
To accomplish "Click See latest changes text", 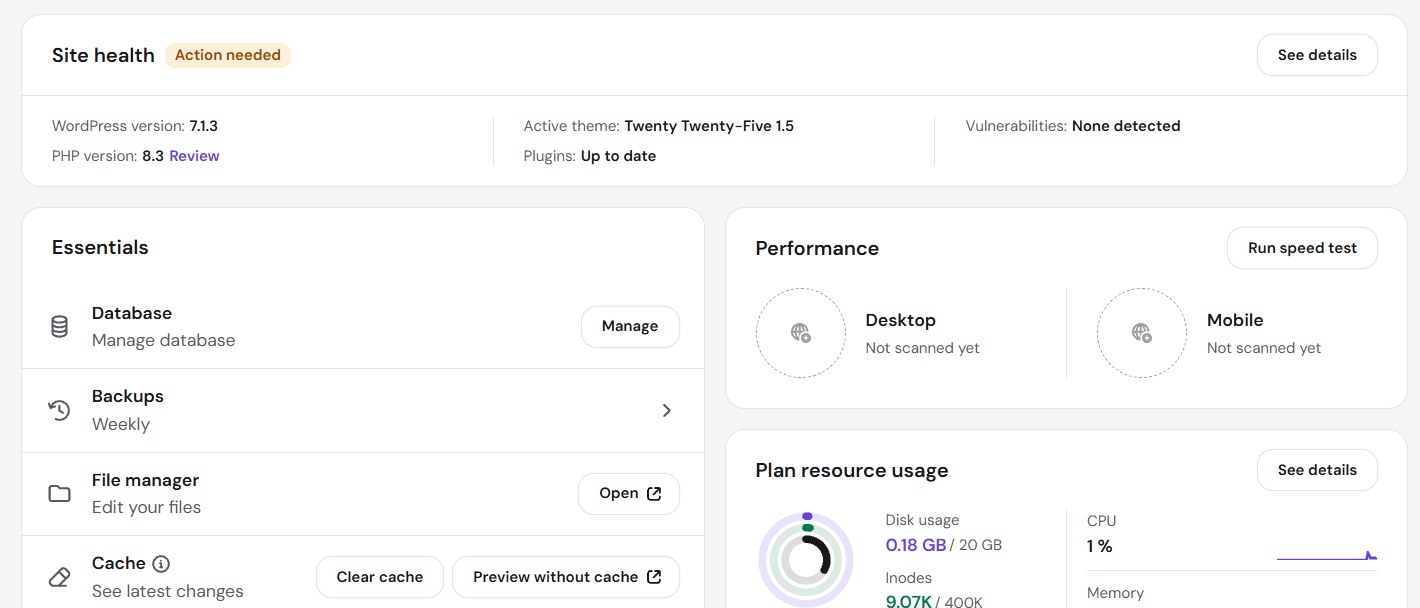I will (168, 591).
